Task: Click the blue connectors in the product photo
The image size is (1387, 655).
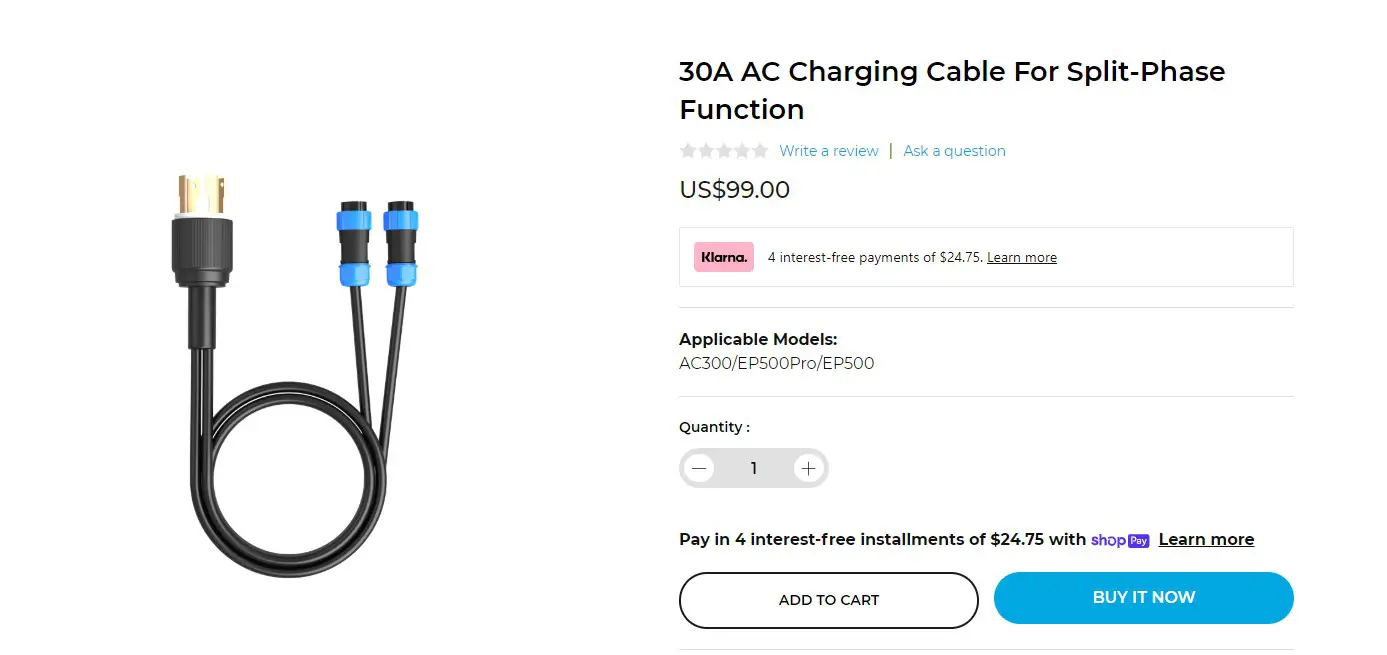Action: point(371,246)
